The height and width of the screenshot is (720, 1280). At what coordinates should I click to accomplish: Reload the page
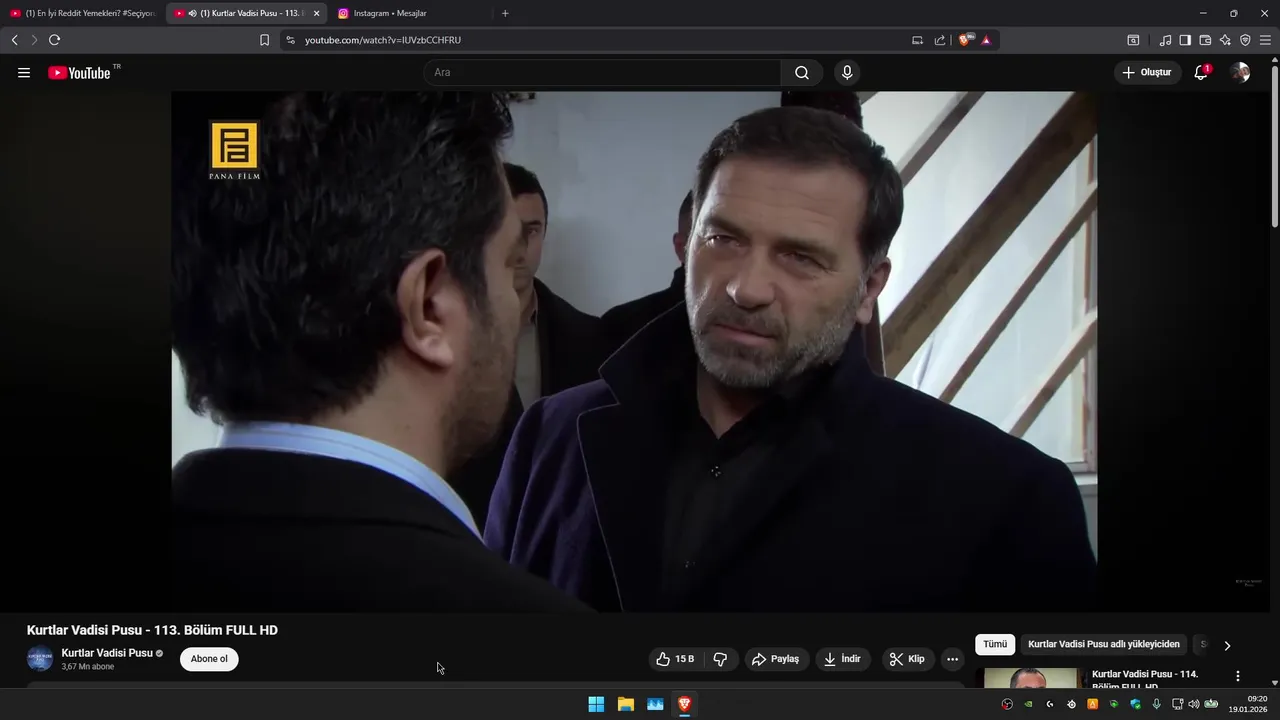point(54,40)
